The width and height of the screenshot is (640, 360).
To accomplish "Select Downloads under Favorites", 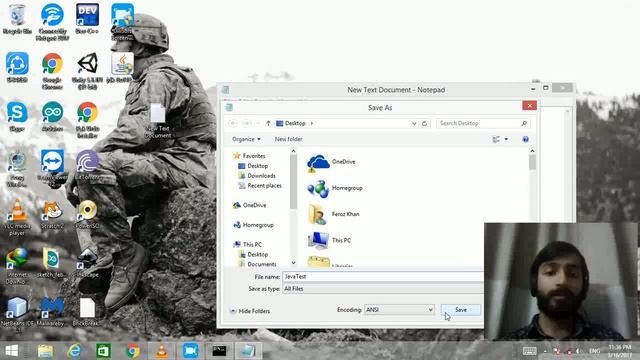I will coord(257,176).
